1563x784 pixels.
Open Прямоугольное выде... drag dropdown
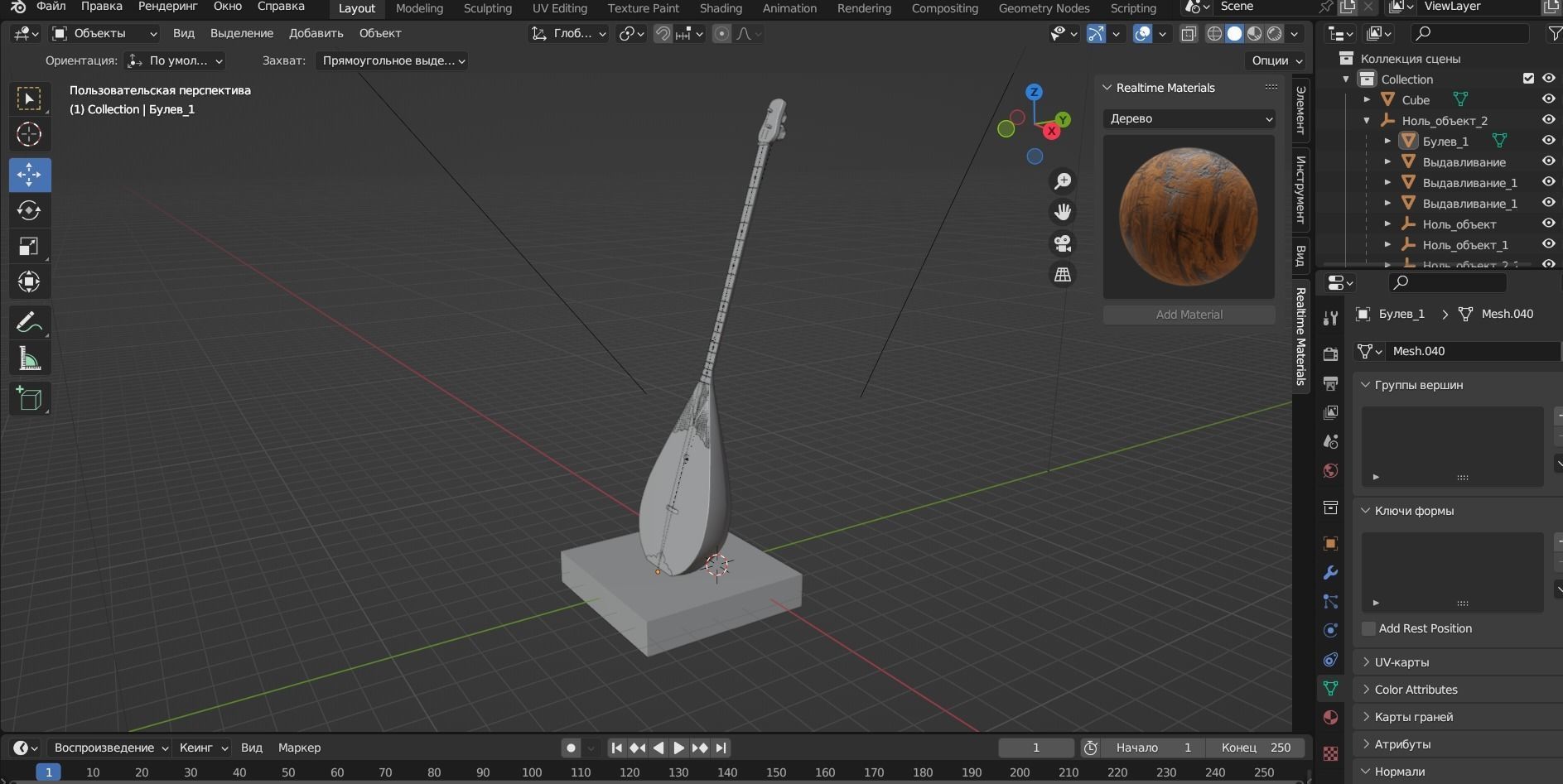391,60
